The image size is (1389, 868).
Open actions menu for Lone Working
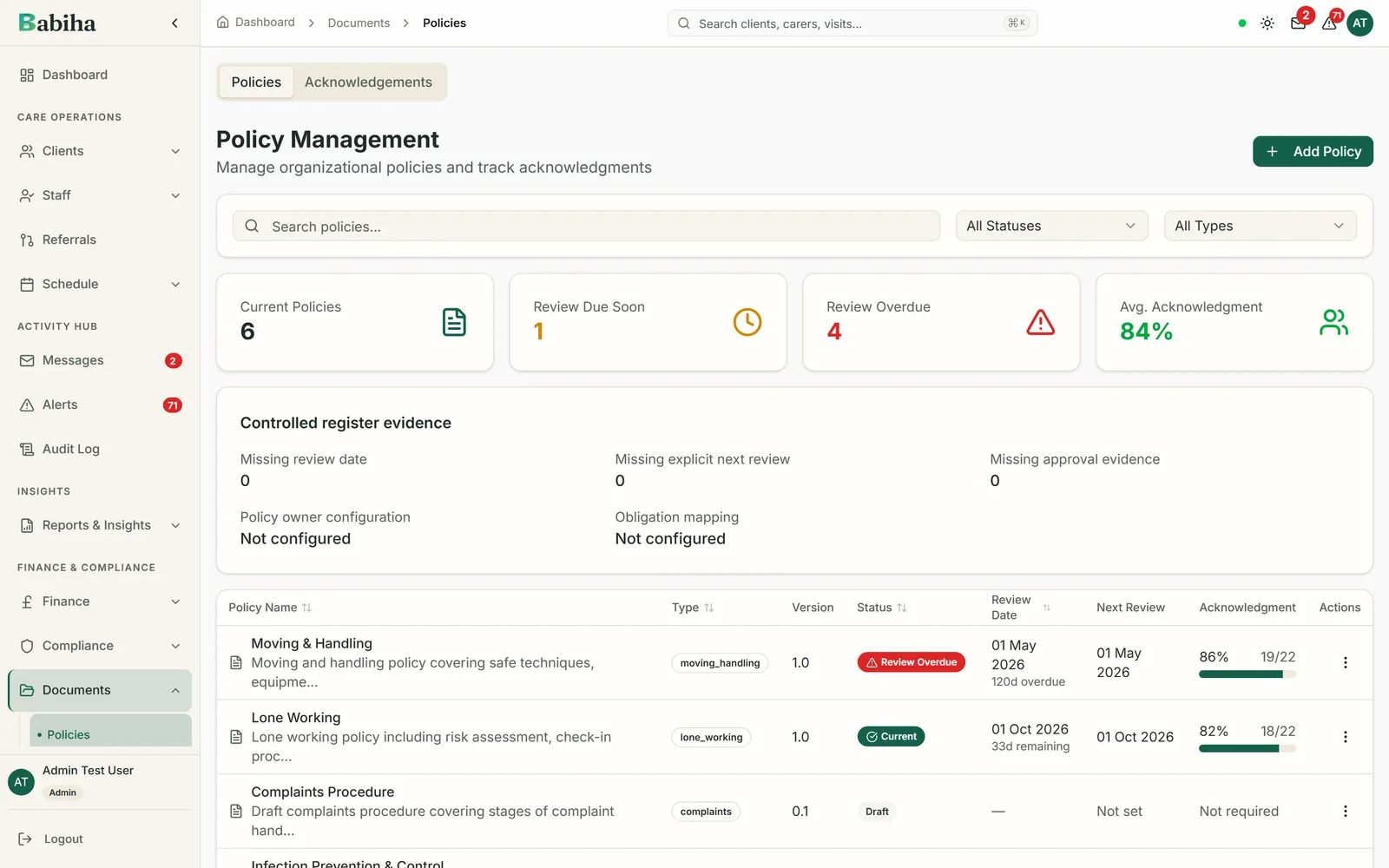click(x=1345, y=737)
